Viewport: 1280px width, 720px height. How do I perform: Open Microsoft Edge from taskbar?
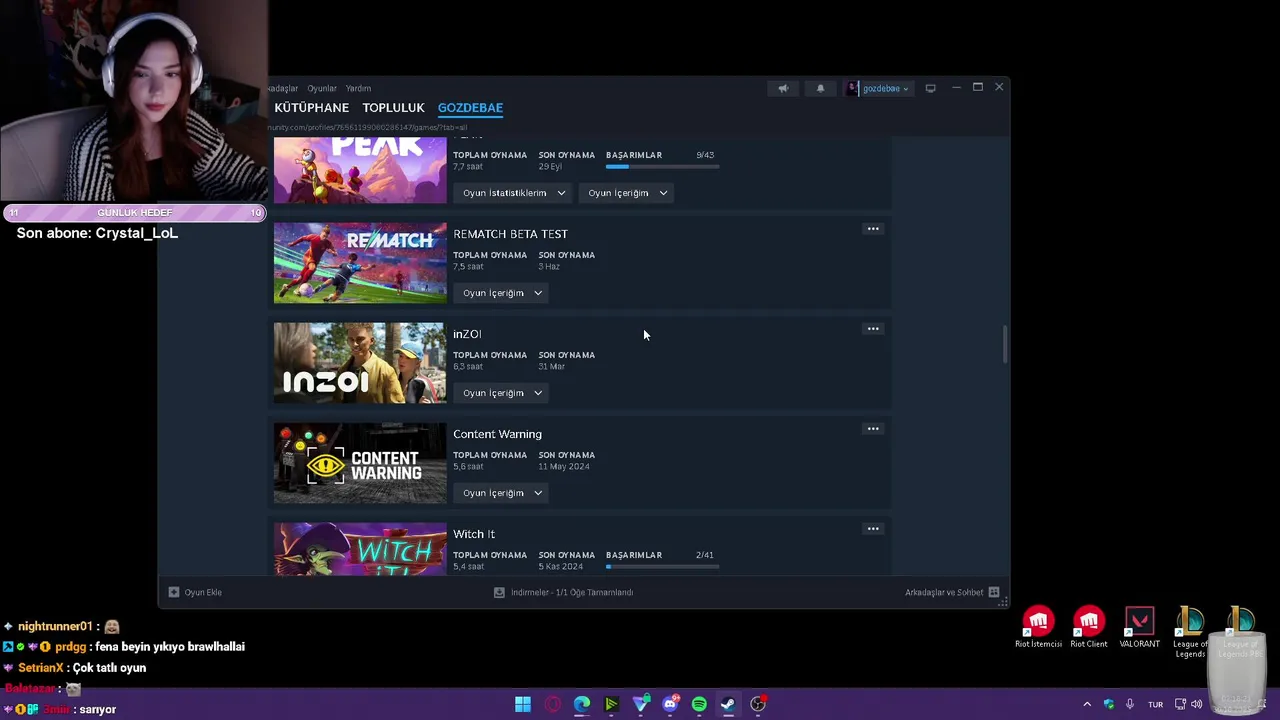(x=582, y=704)
